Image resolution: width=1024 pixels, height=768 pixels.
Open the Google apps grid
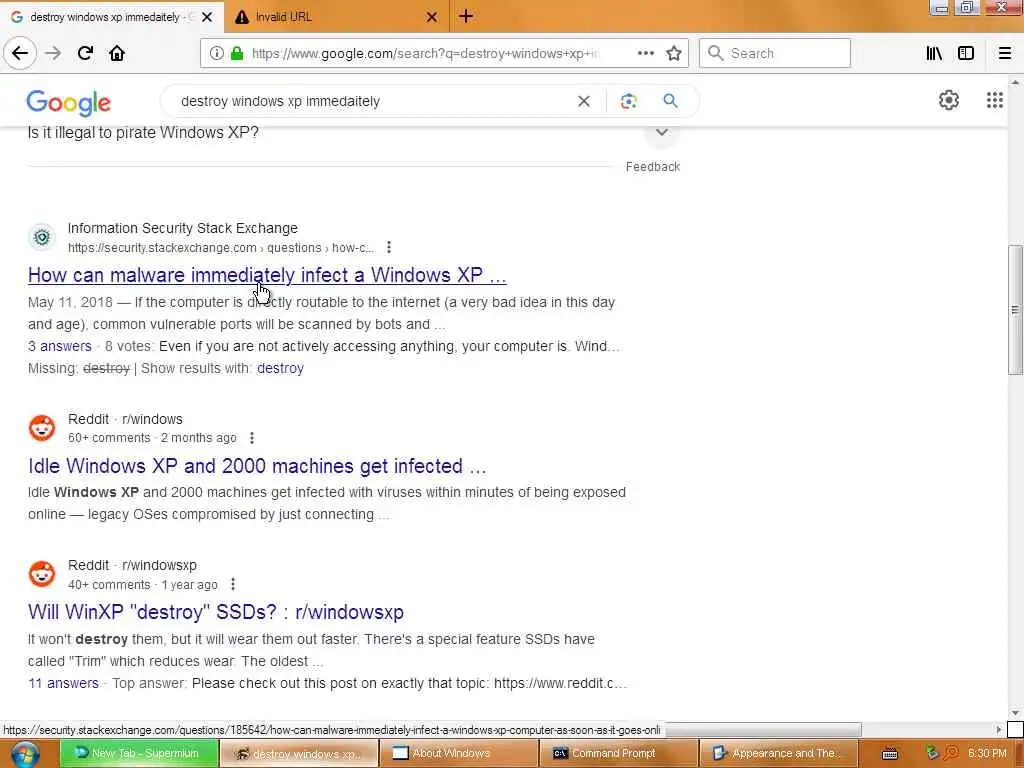pyautogui.click(x=994, y=100)
